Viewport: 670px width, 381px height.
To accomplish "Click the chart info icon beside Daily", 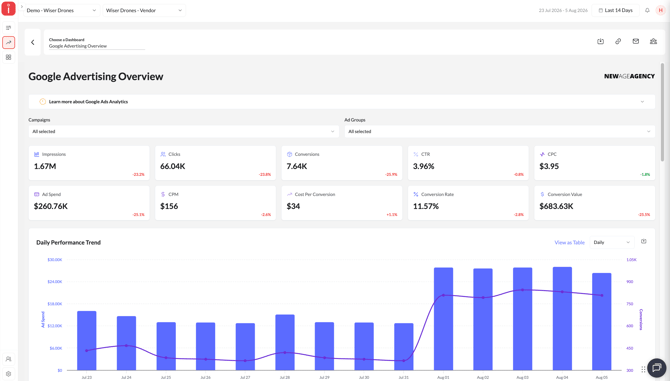I will pyautogui.click(x=644, y=242).
